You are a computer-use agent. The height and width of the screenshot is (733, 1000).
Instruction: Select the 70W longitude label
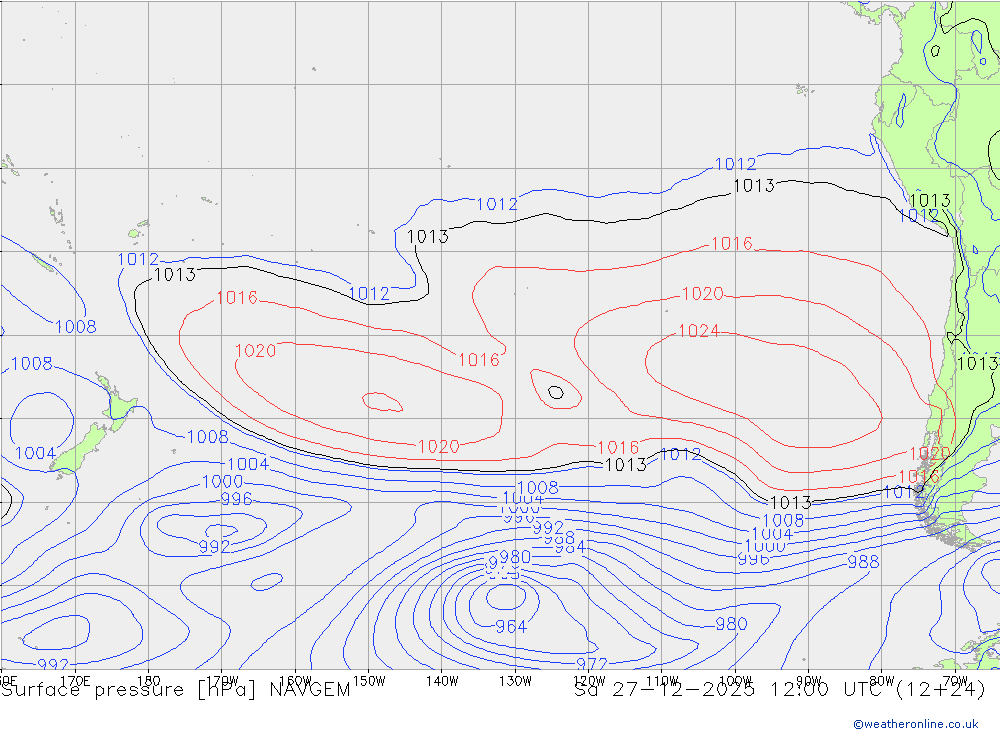[x=955, y=681]
